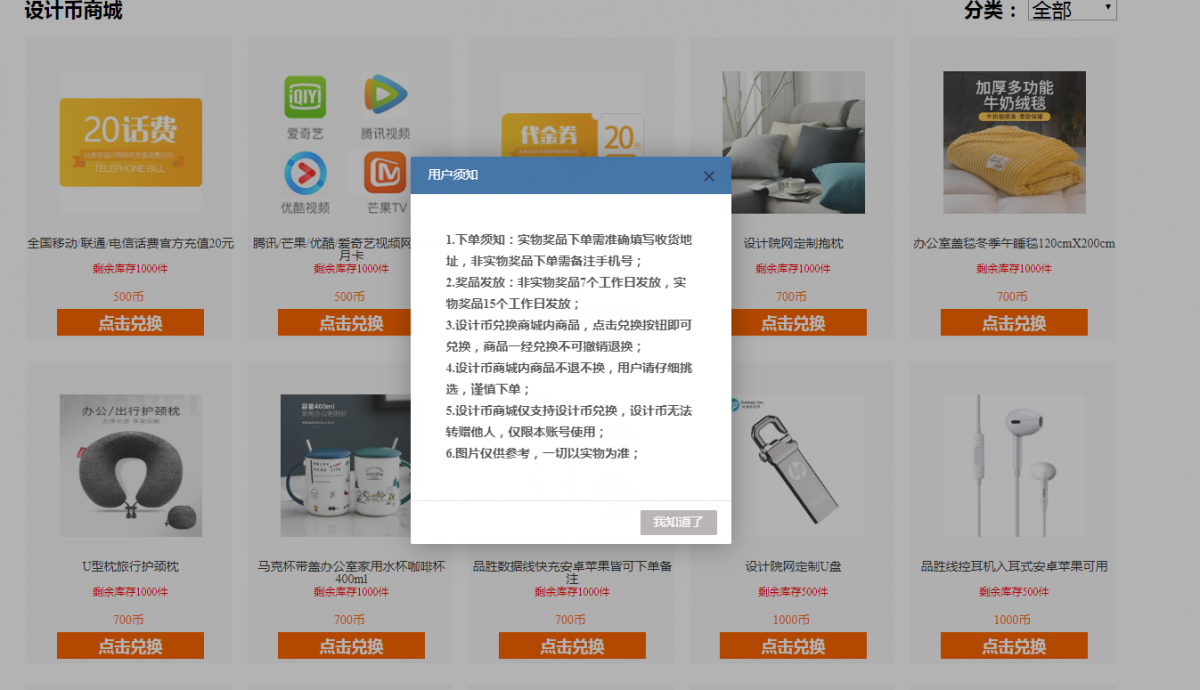Redeem the 全国移动/联通/电信话费 item via 点击兑换
This screenshot has width=1200, height=690.
pos(131,323)
